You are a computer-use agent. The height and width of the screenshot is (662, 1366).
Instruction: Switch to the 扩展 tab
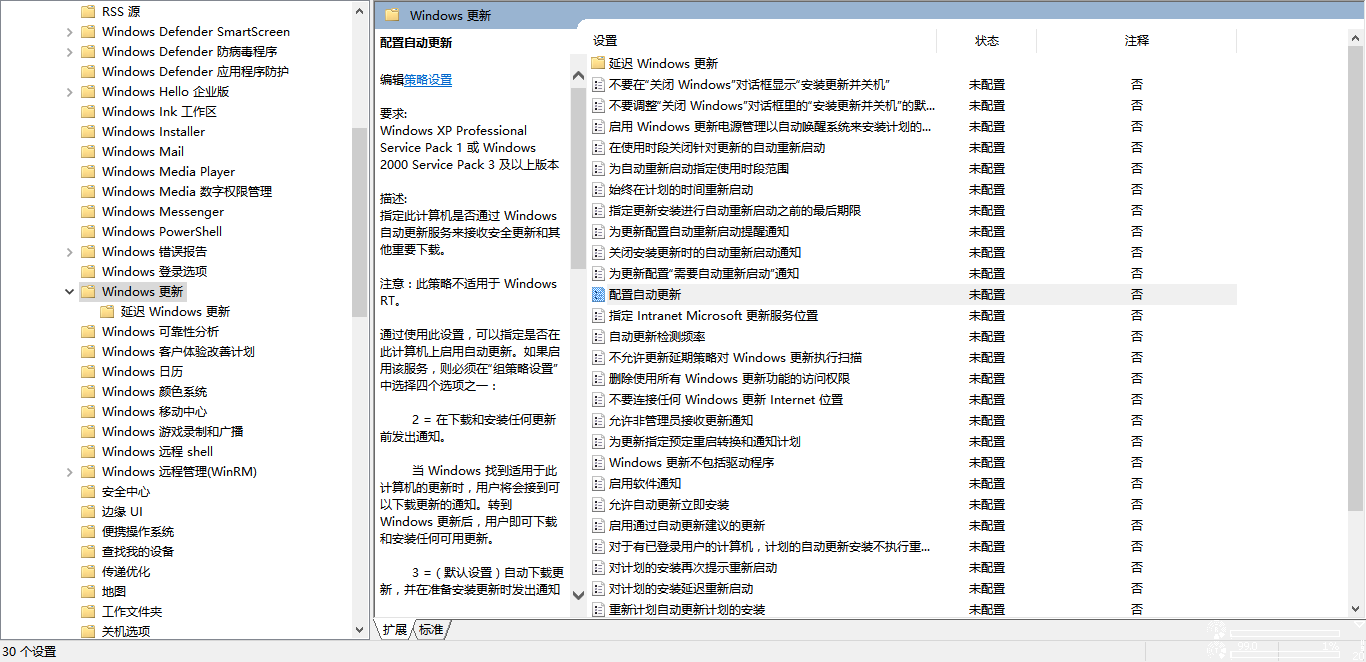(395, 630)
